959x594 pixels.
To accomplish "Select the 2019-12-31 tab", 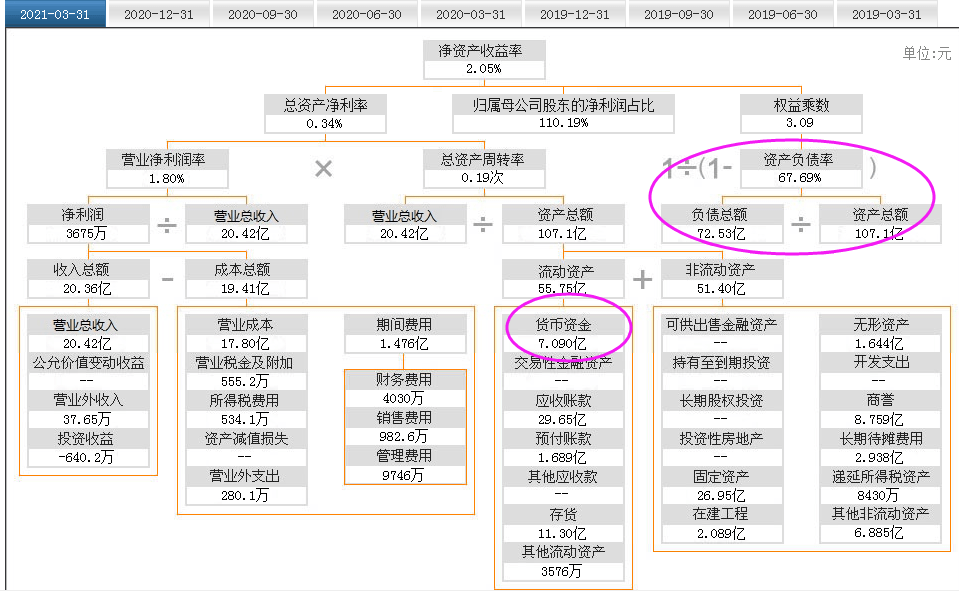I will click(x=574, y=14).
